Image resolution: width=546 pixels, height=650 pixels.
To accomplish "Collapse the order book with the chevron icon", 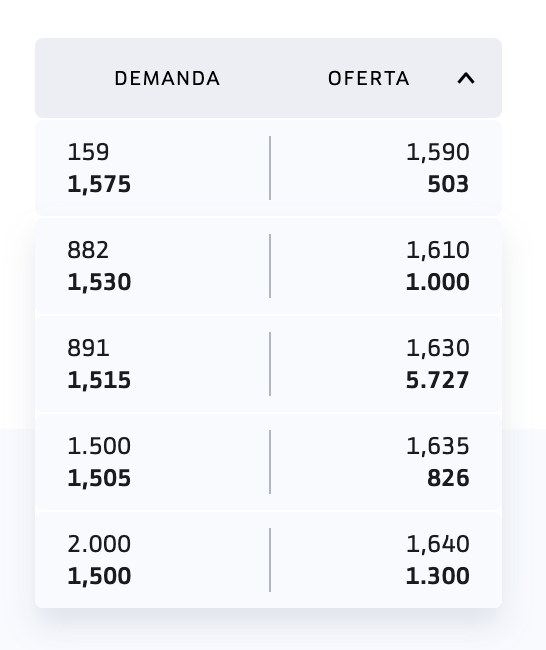I will pos(466,78).
